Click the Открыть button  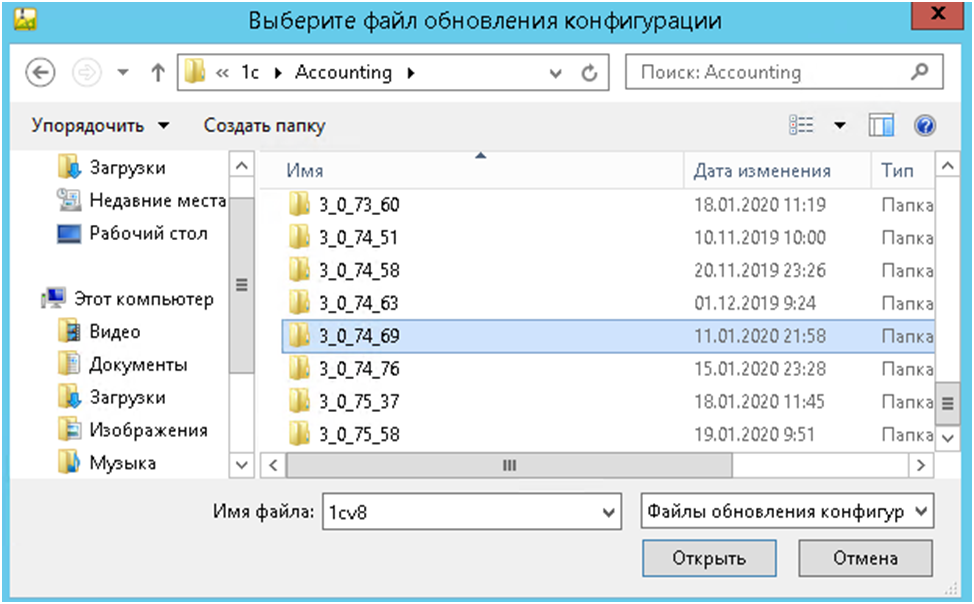pyautogui.click(x=709, y=558)
